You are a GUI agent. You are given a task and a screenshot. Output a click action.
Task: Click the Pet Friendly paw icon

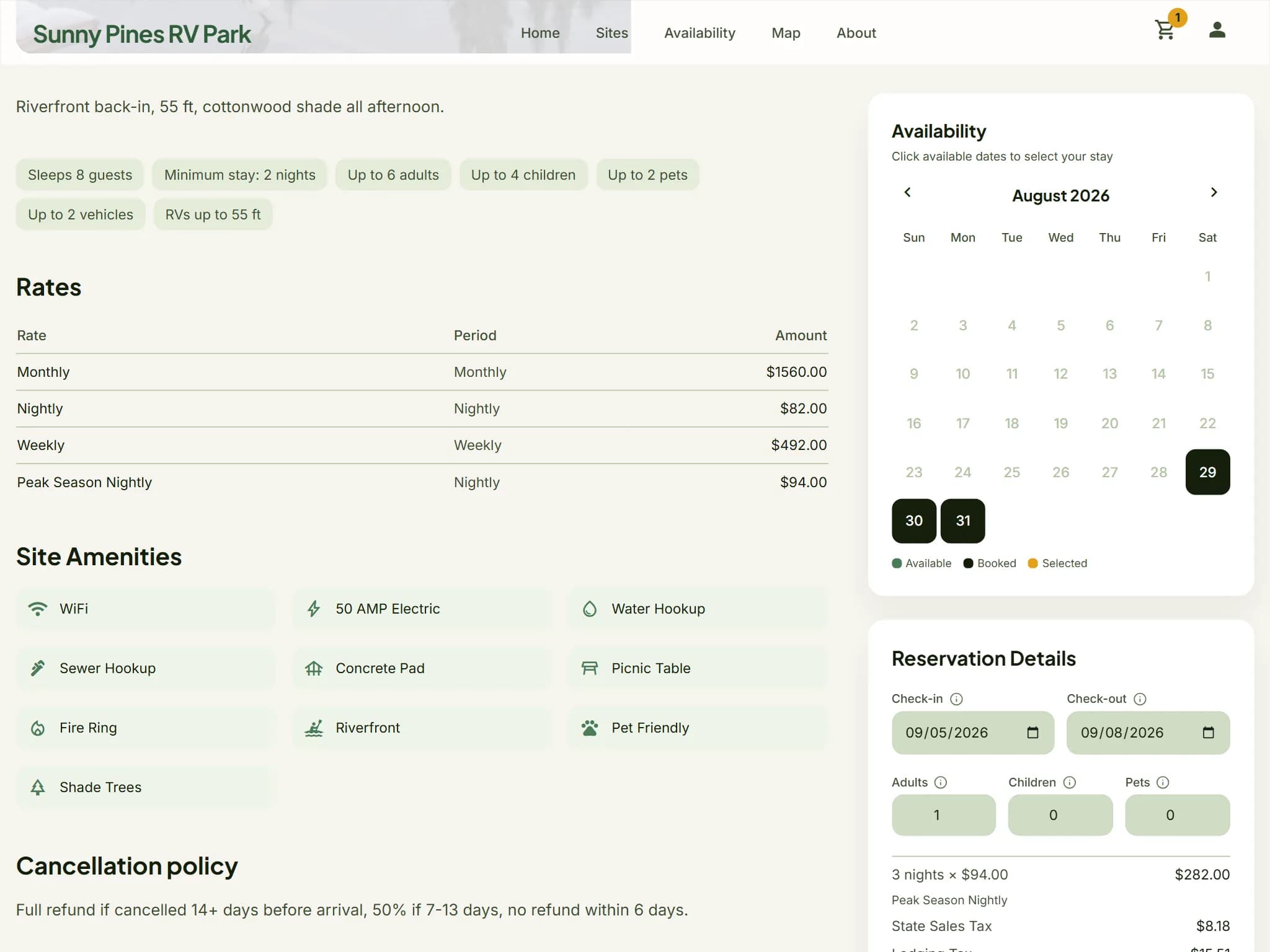click(590, 728)
